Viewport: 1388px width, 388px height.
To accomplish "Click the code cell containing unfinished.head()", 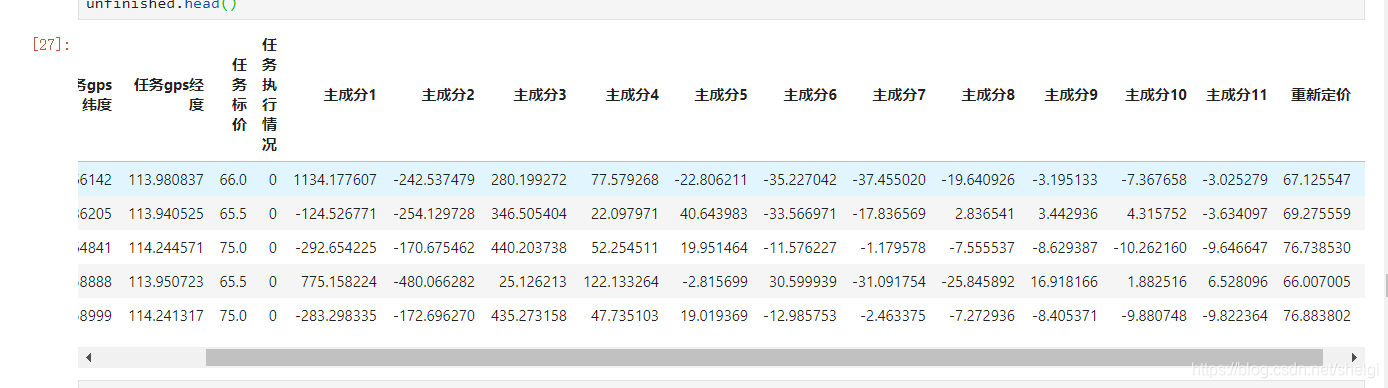I will (721, 8).
